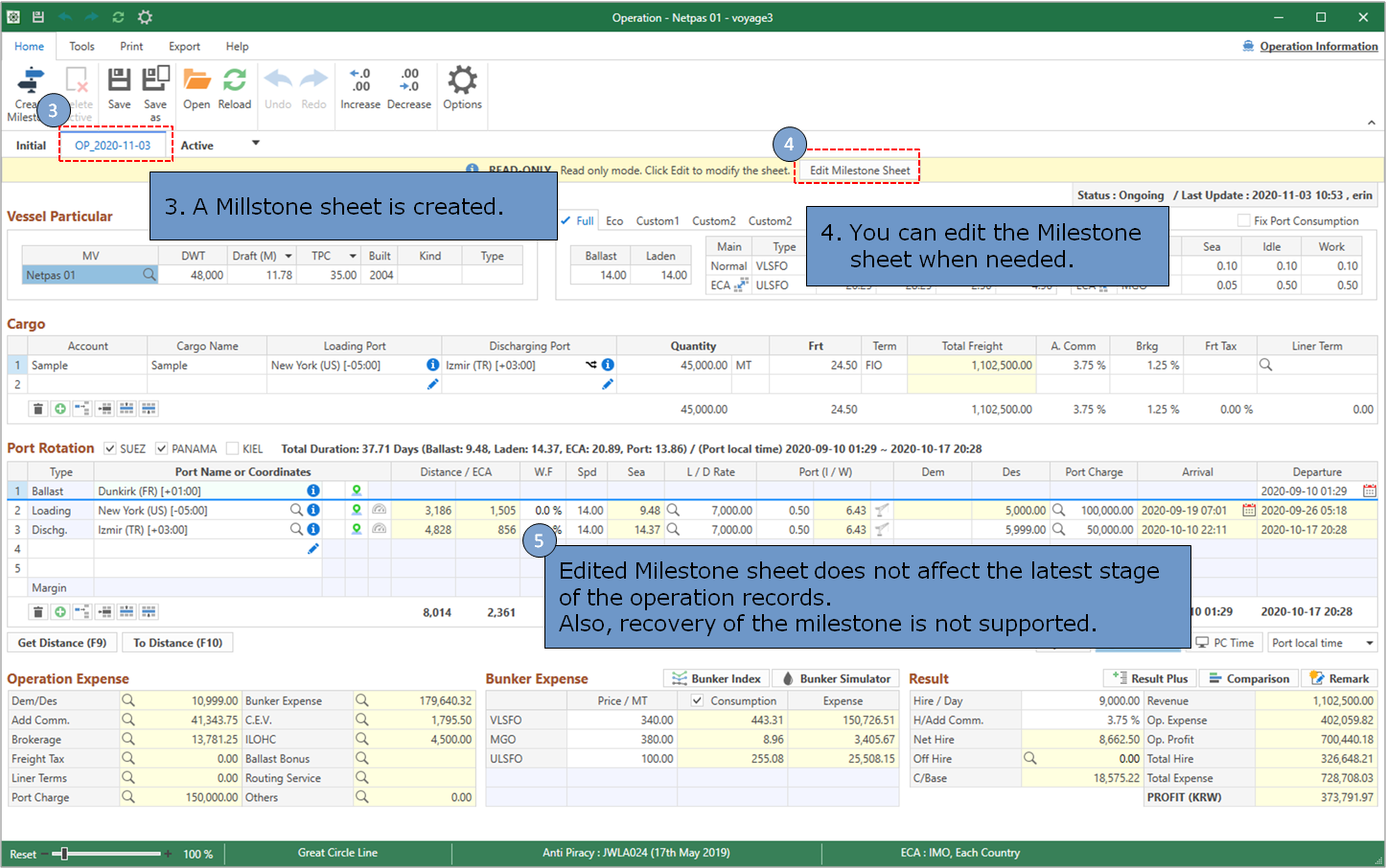This screenshot has width=1386, height=868.
Task: Click the magnifier next to New York in Port Rotation
Action: coord(296,511)
